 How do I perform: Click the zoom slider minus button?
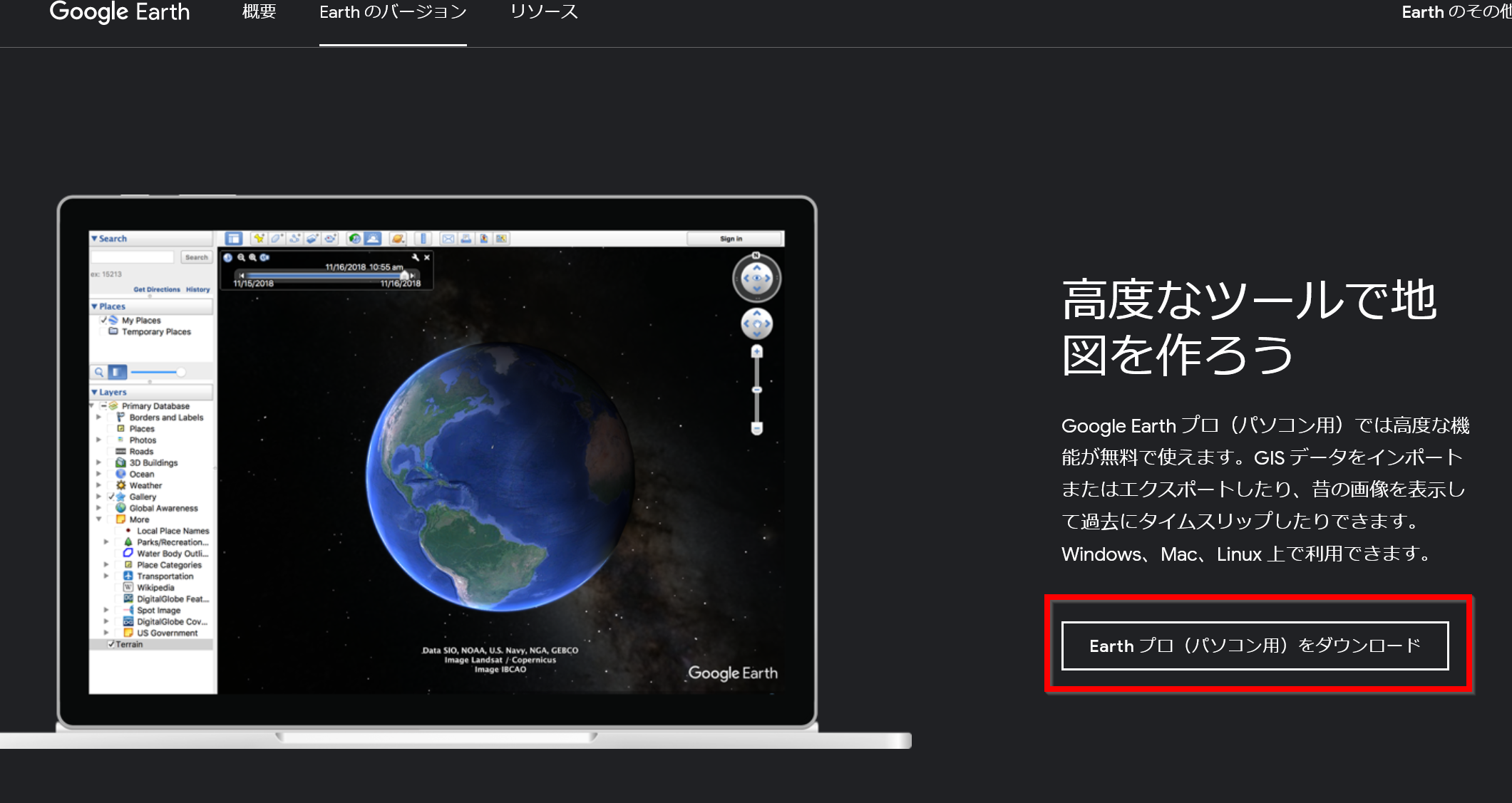tap(757, 428)
